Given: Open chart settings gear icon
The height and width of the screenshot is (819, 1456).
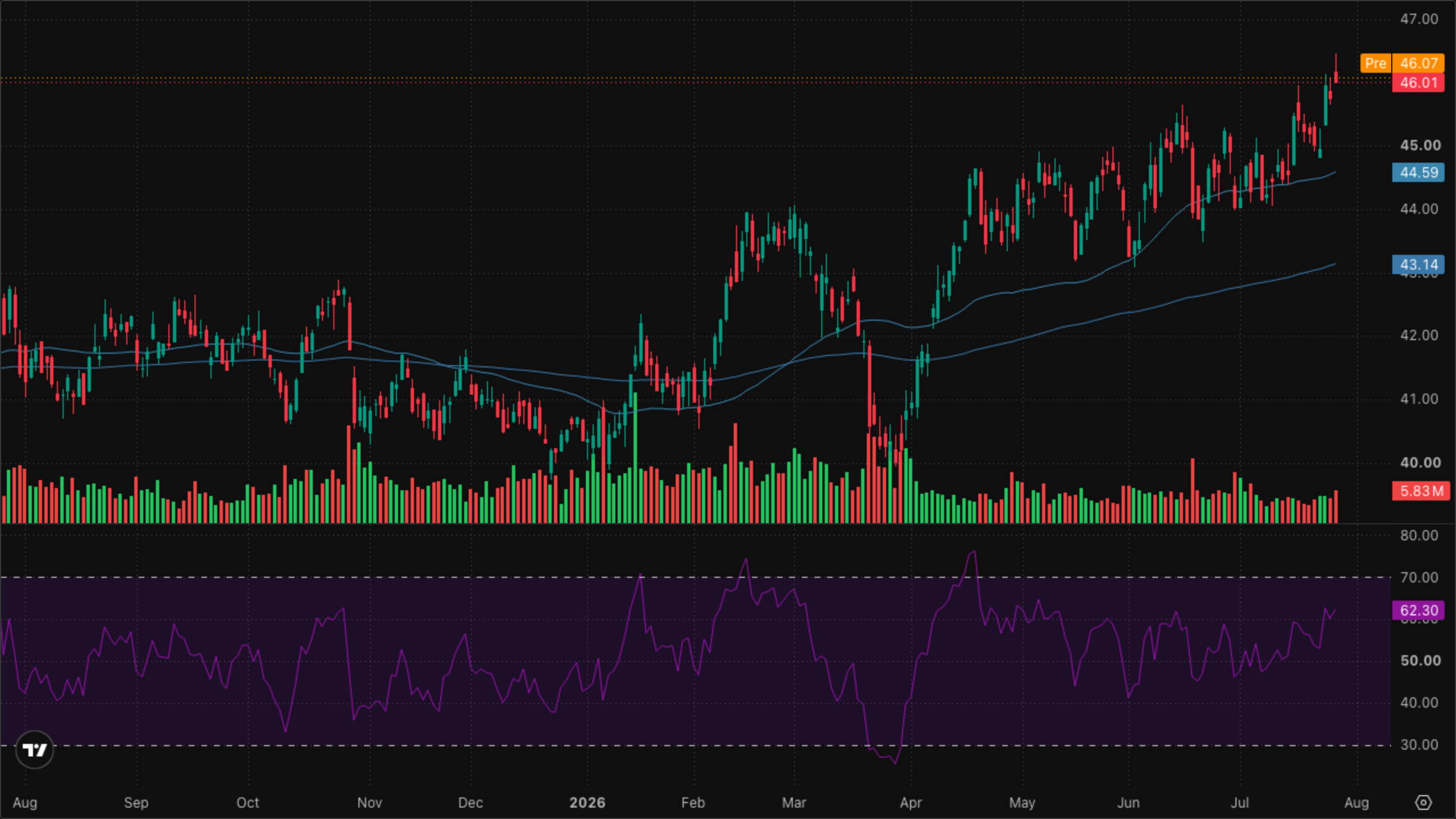Looking at the screenshot, I should click(1423, 803).
